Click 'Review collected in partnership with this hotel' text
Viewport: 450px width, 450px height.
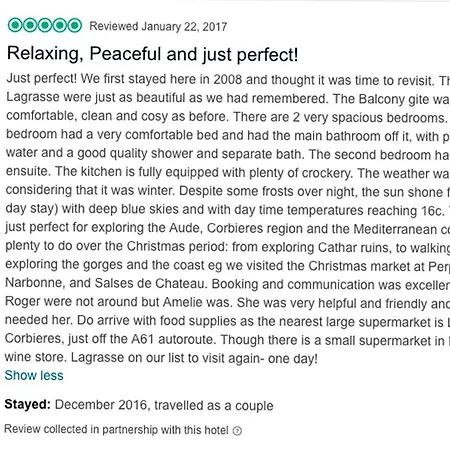pos(116,429)
